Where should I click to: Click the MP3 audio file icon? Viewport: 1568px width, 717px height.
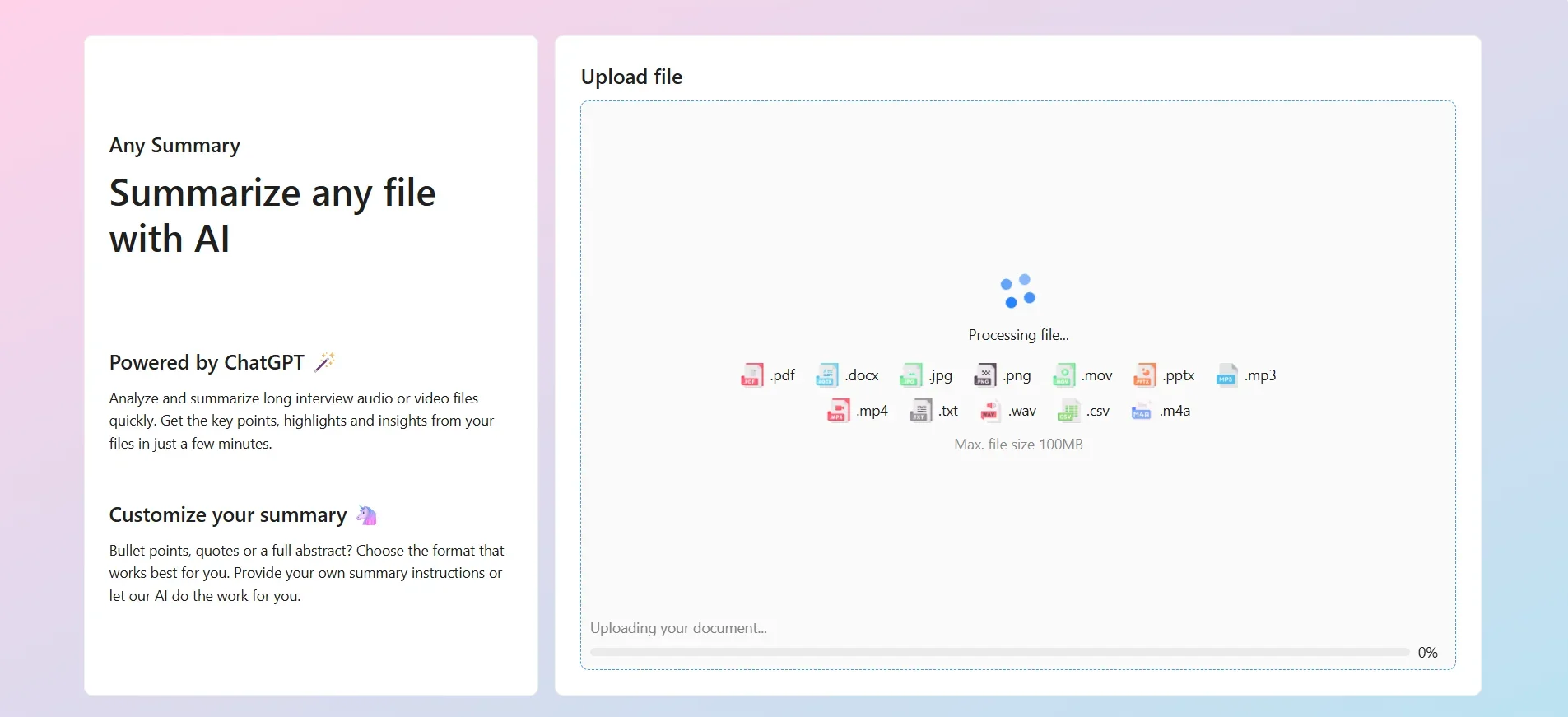1226,375
